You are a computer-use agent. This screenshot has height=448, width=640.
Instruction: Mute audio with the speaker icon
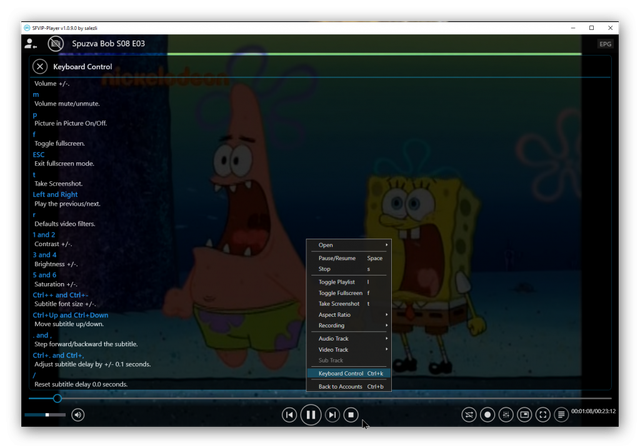point(78,415)
